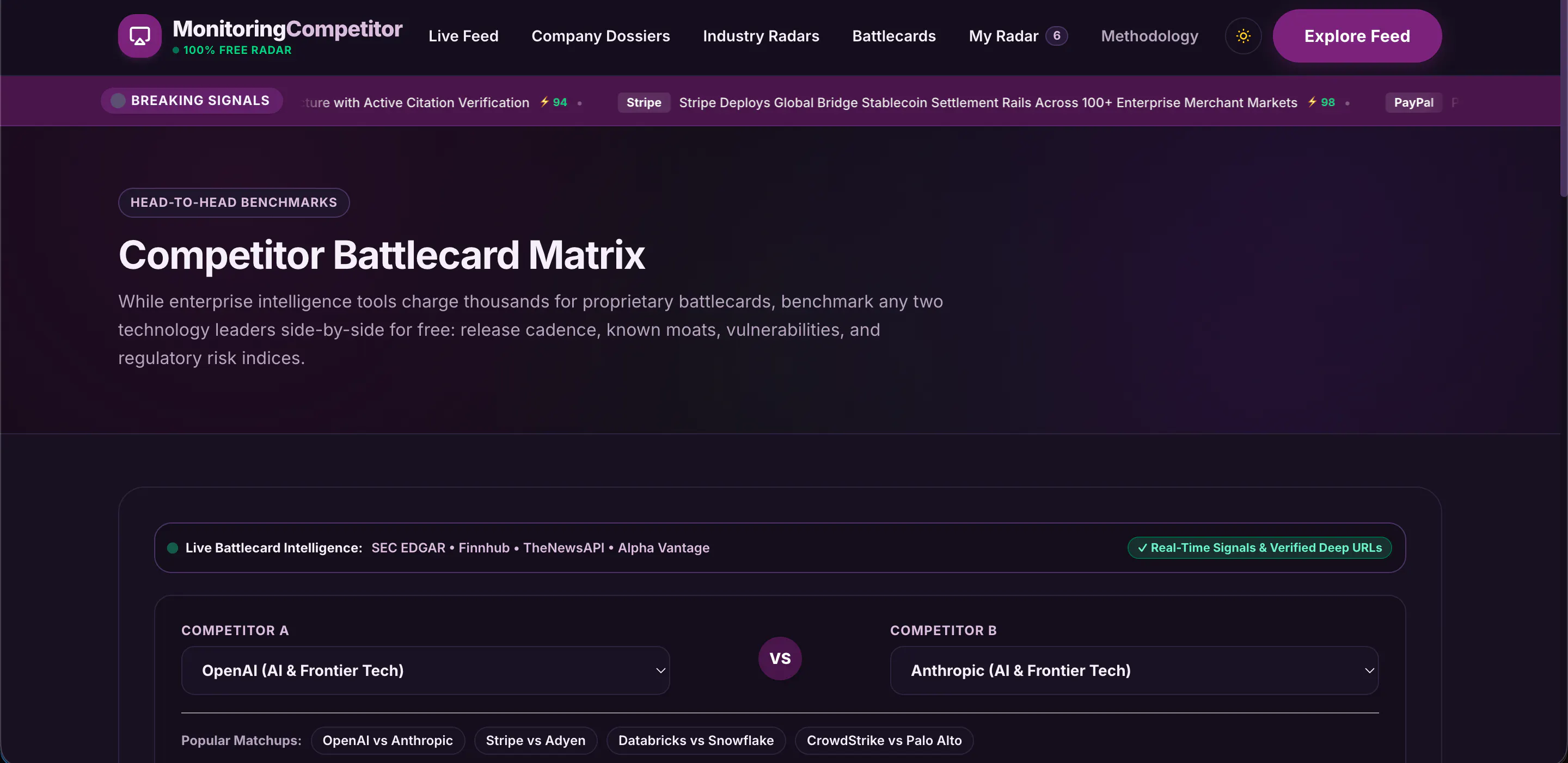The image size is (1568, 763).
Task: Click the MonitoringCompetitor brand name
Action: pyautogui.click(x=287, y=29)
